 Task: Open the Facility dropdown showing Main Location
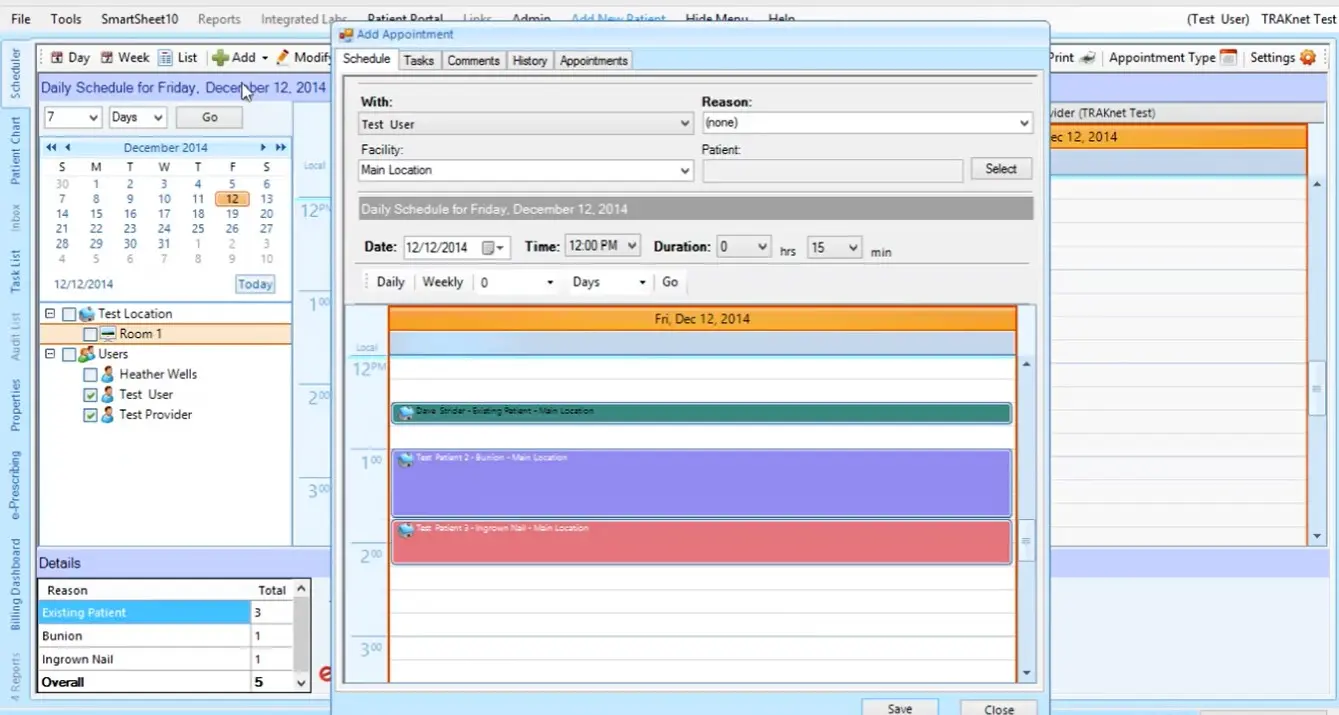point(684,170)
